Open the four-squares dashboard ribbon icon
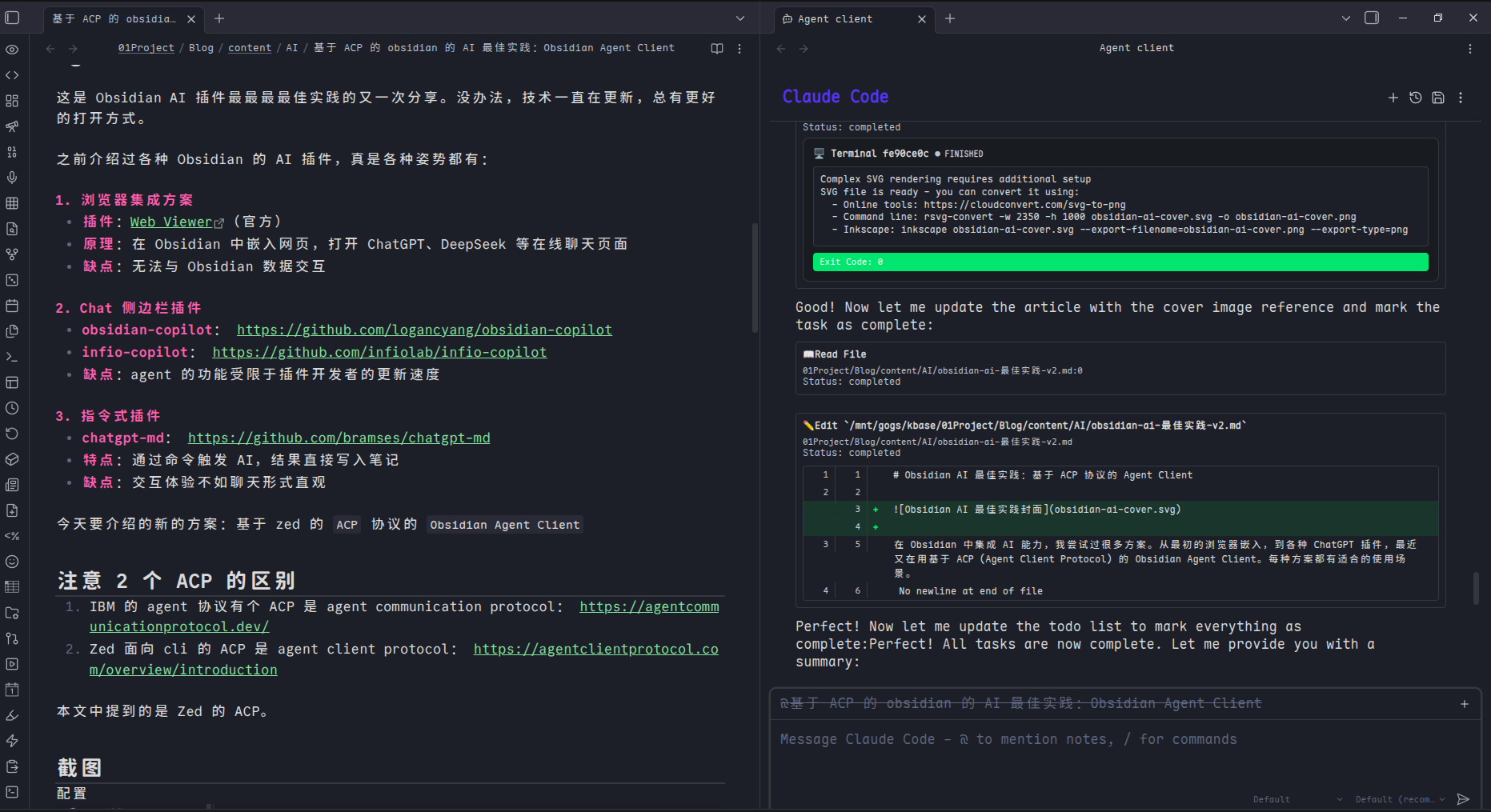This screenshot has height=812, width=1491. 12,101
